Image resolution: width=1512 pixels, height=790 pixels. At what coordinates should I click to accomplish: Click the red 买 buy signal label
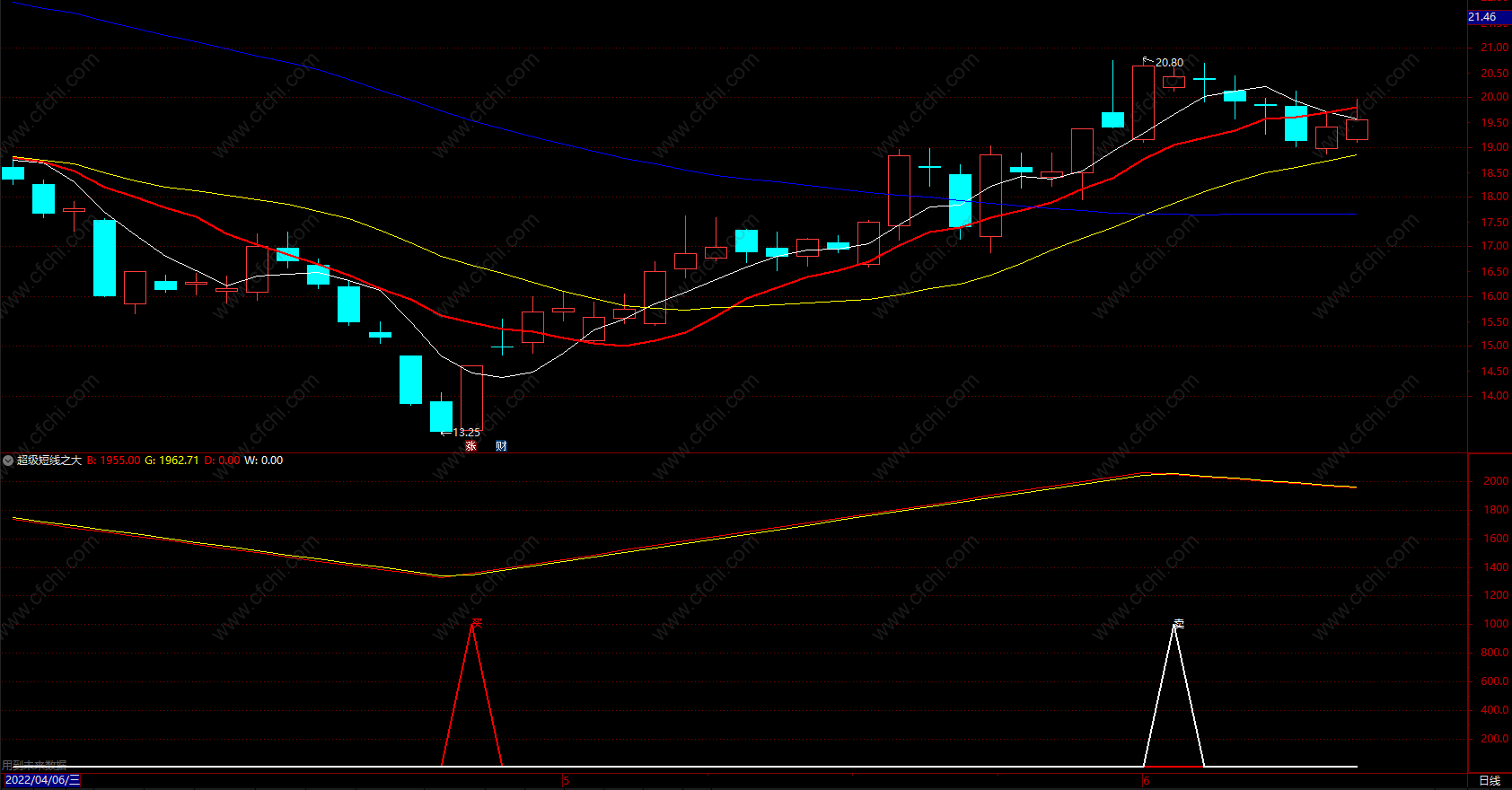(477, 622)
